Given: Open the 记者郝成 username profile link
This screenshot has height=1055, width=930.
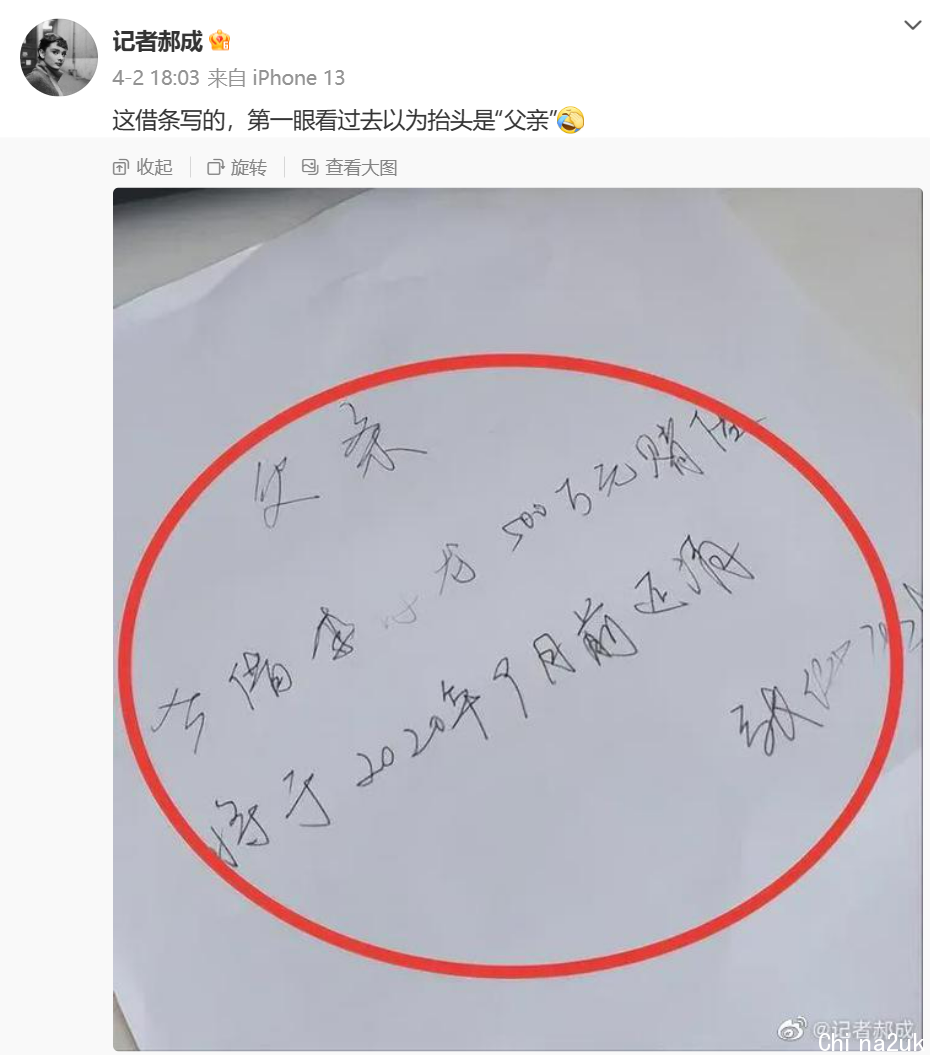Looking at the screenshot, I should click(x=157, y=42).
